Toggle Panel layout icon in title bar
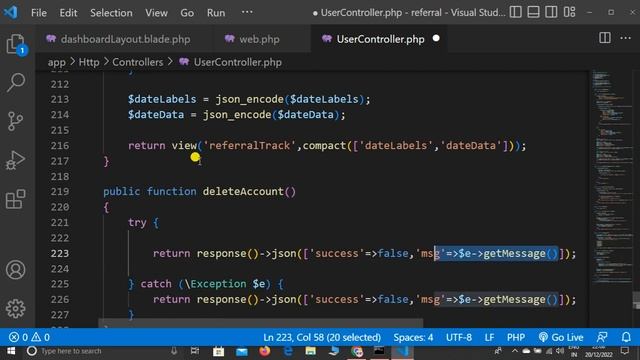This screenshot has height=360, width=640. tap(533, 12)
